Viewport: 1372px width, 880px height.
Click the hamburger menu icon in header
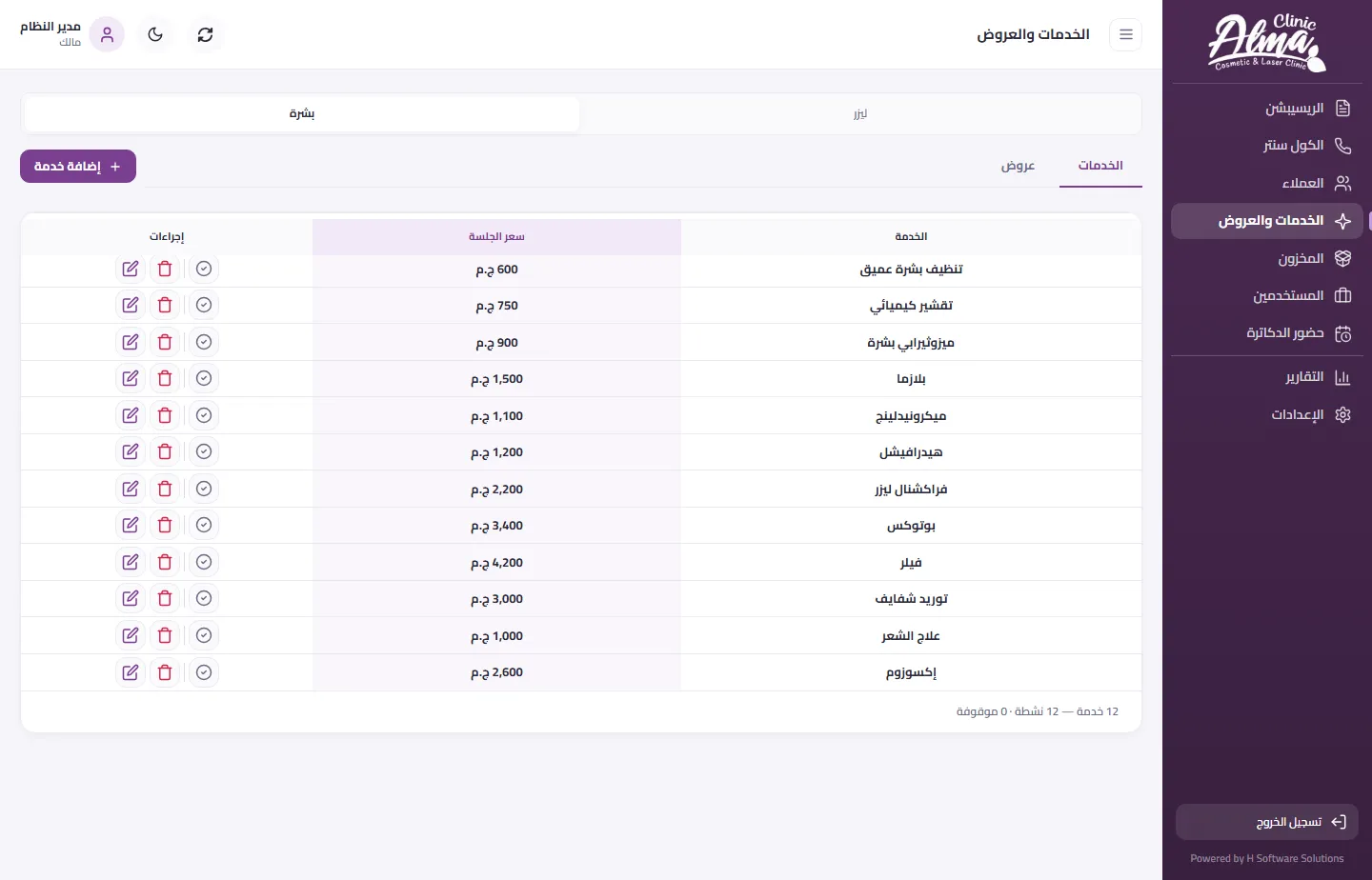click(x=1125, y=34)
